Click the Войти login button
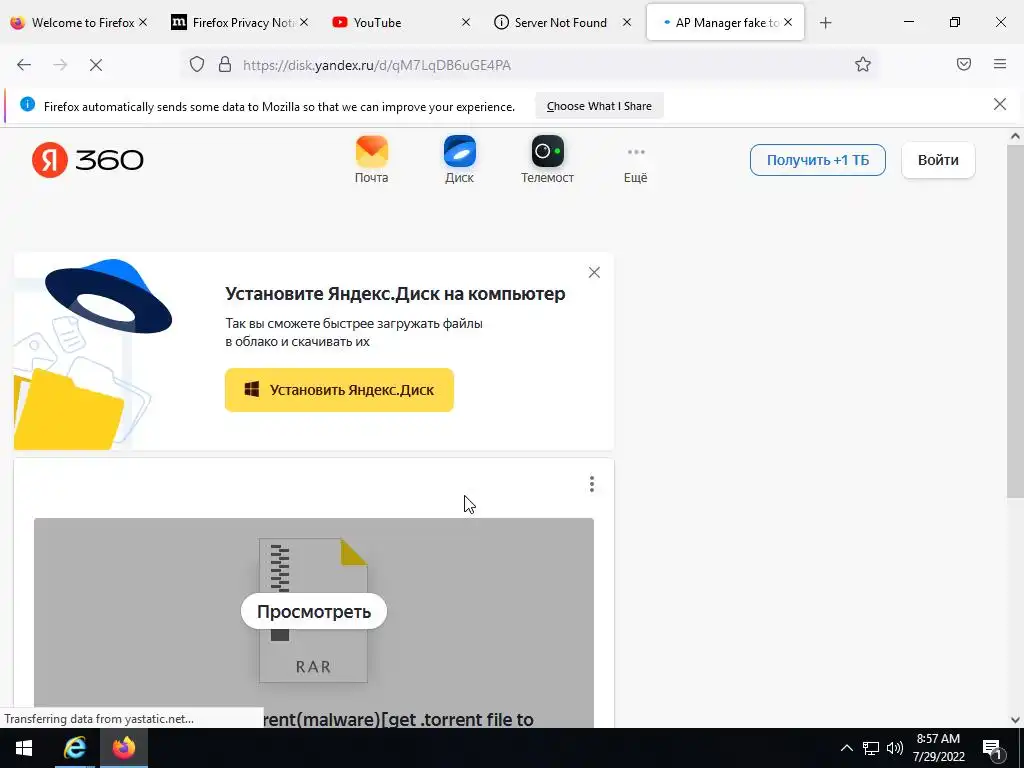Image resolution: width=1024 pixels, height=768 pixels. pyautogui.click(x=938, y=160)
